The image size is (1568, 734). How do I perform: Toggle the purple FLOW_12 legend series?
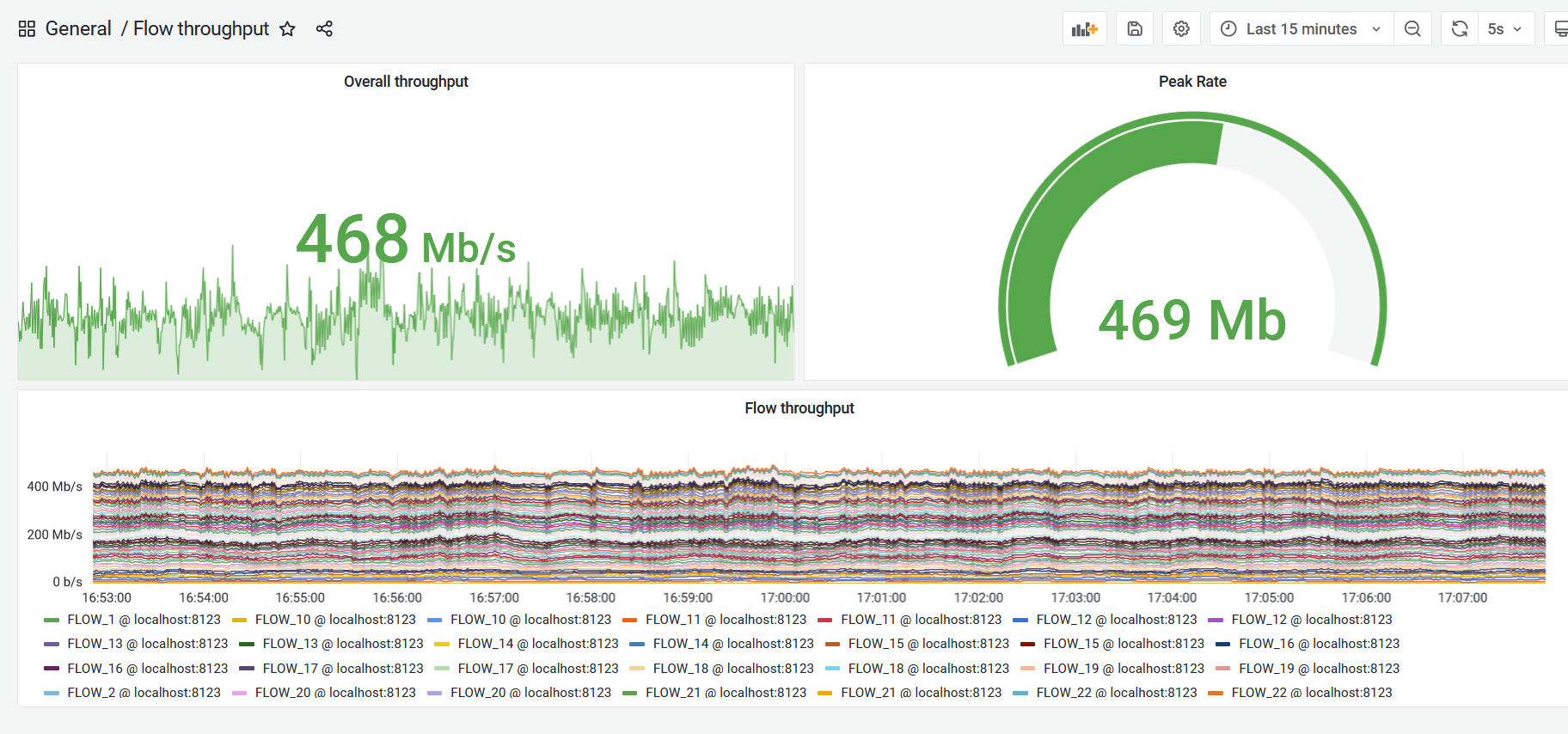1312,620
